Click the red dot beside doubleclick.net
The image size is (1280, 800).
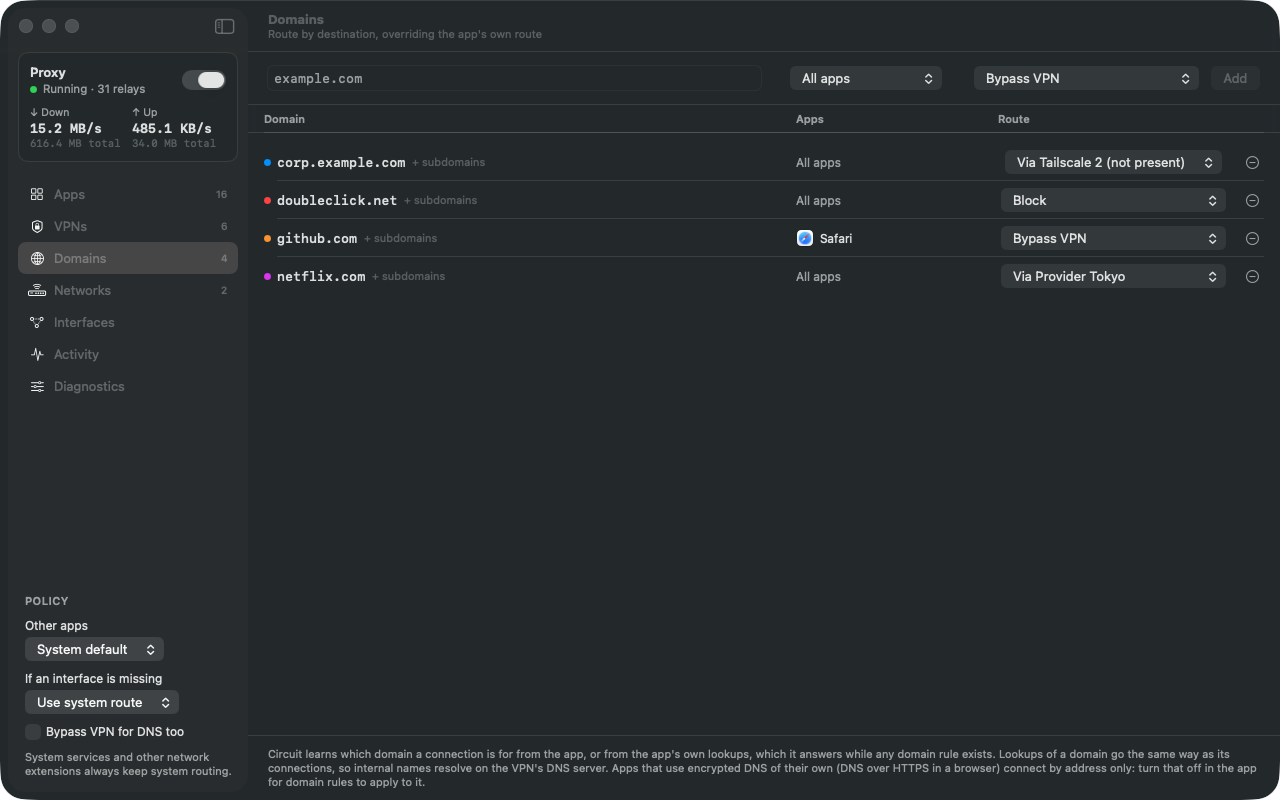pos(267,200)
